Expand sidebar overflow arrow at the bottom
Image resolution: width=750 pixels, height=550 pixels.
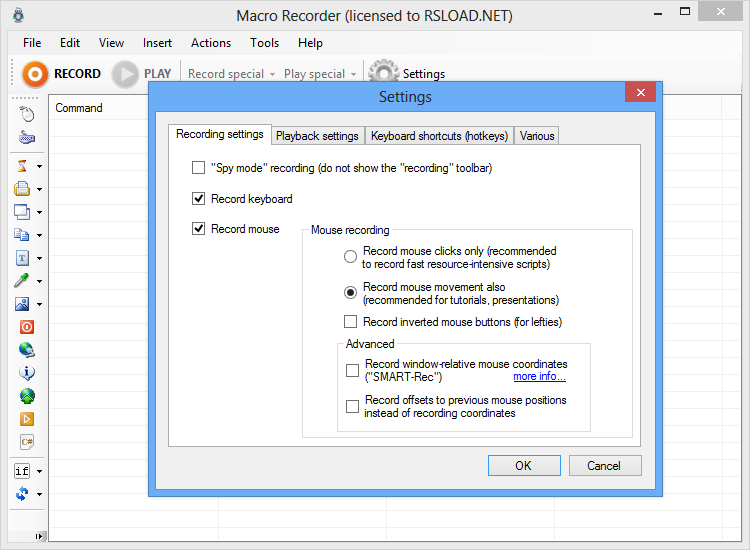[39, 536]
